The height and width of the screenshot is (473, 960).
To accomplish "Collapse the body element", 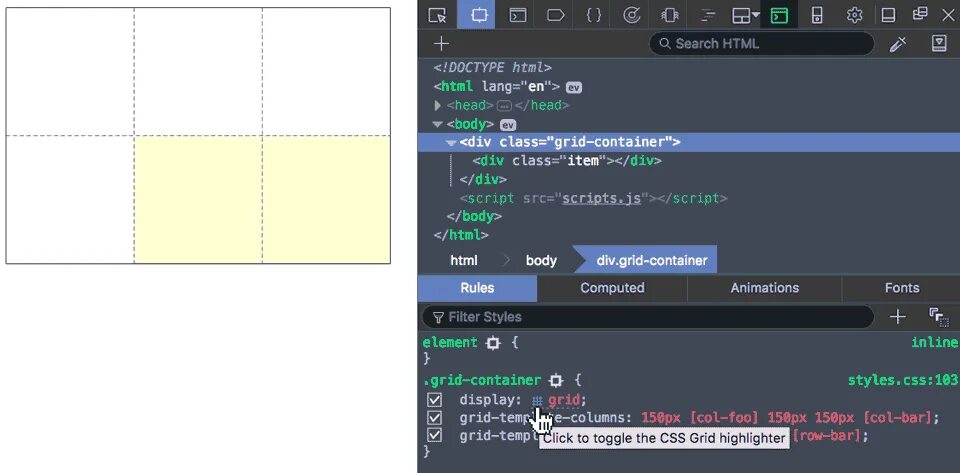I will [437, 124].
